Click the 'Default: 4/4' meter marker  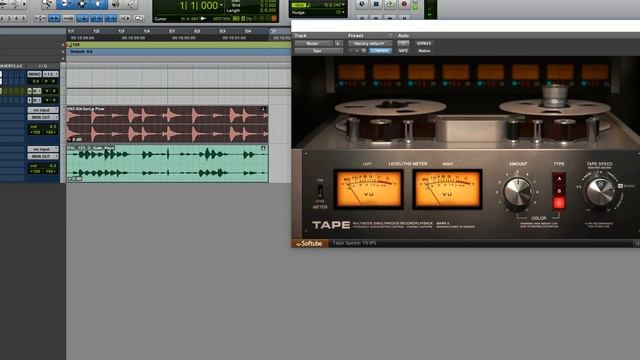[81, 52]
